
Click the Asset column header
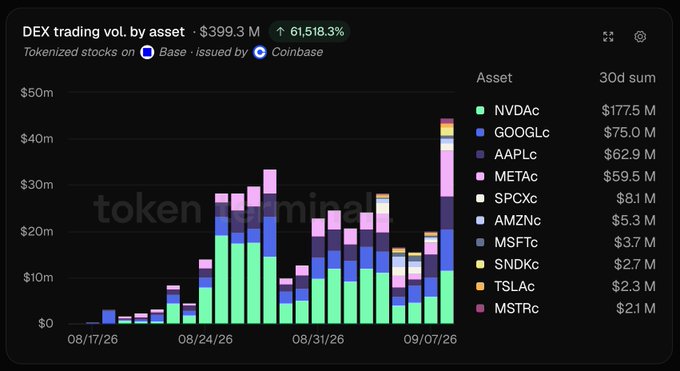[x=494, y=78]
